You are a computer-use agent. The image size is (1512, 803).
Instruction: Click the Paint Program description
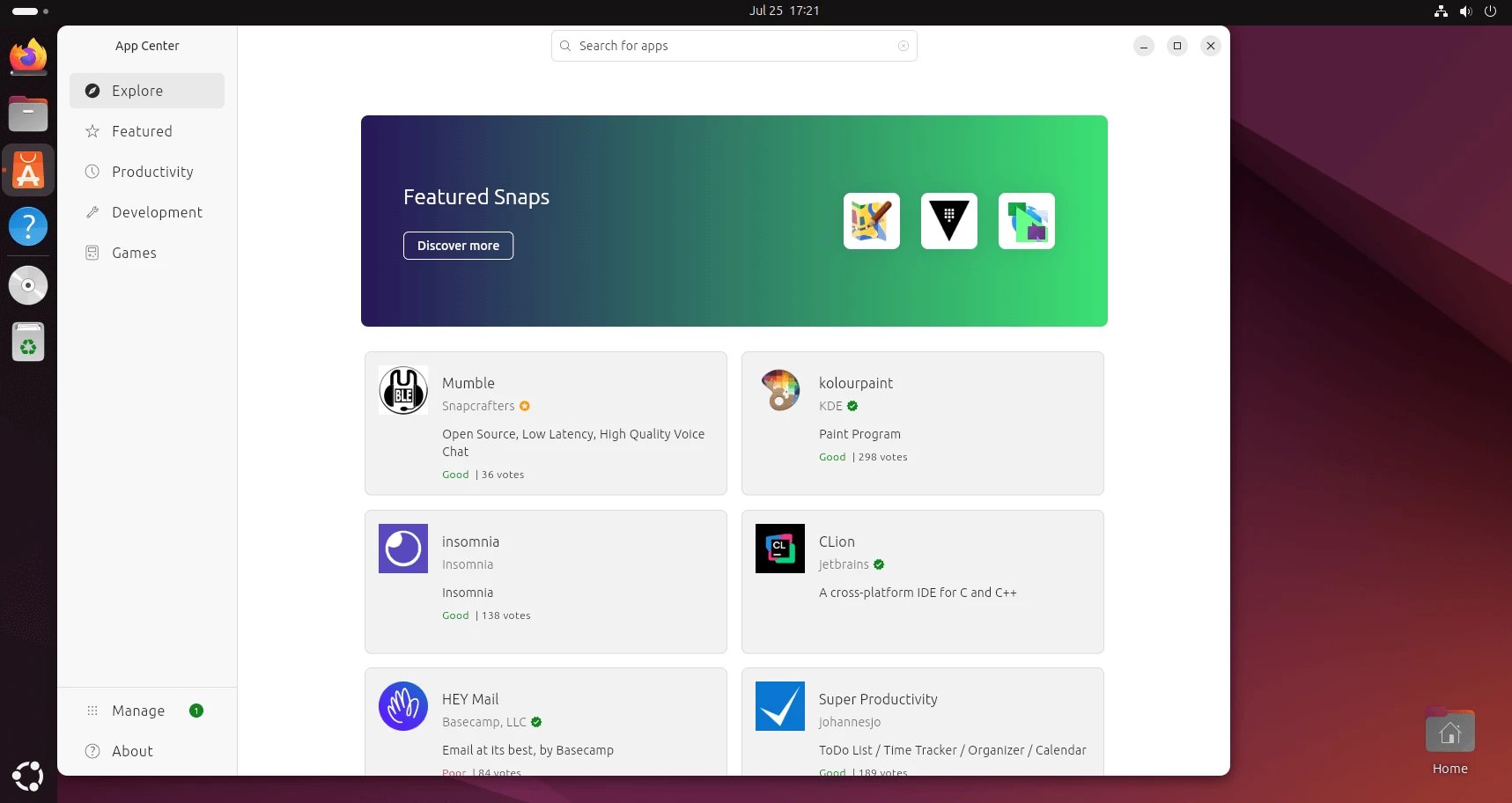[859, 434]
